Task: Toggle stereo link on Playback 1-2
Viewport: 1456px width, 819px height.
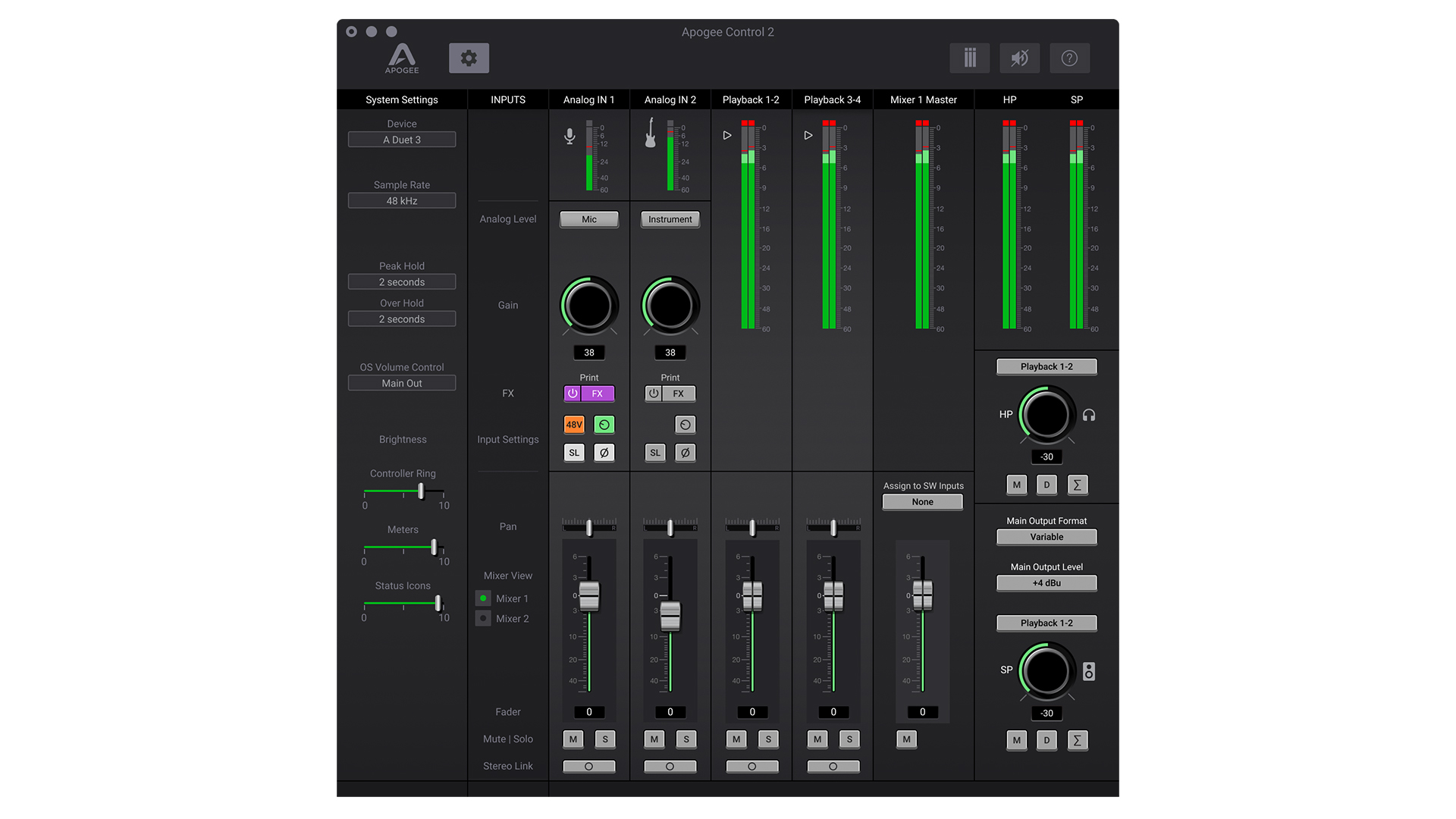Action: (x=752, y=767)
